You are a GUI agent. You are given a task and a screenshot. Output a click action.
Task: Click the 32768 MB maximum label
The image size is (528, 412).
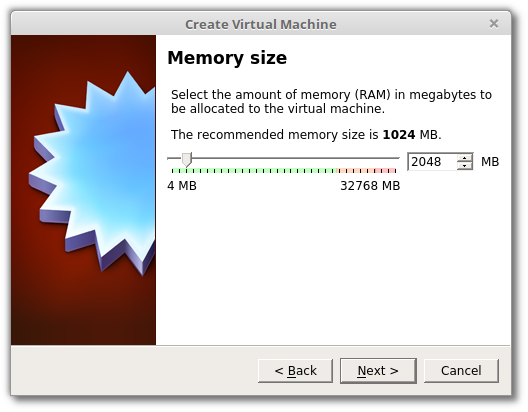[x=370, y=186]
